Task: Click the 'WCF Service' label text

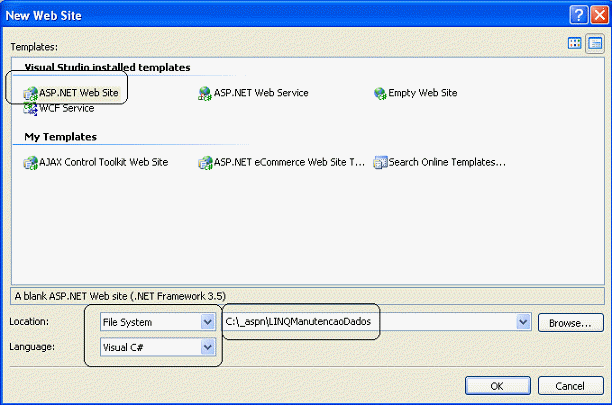Action: tap(67, 108)
